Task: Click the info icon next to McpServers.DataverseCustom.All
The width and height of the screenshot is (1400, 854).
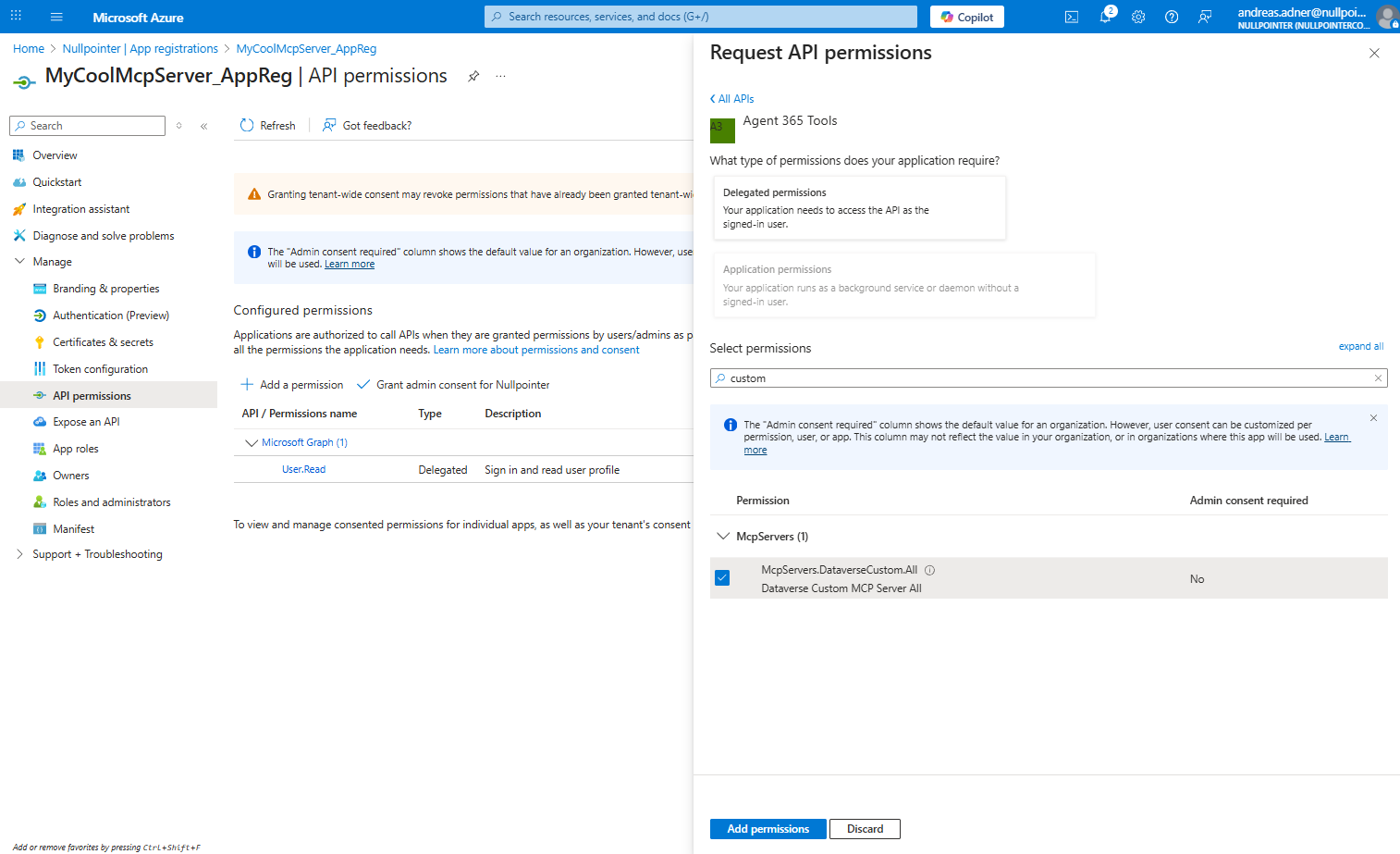Action: click(930, 570)
